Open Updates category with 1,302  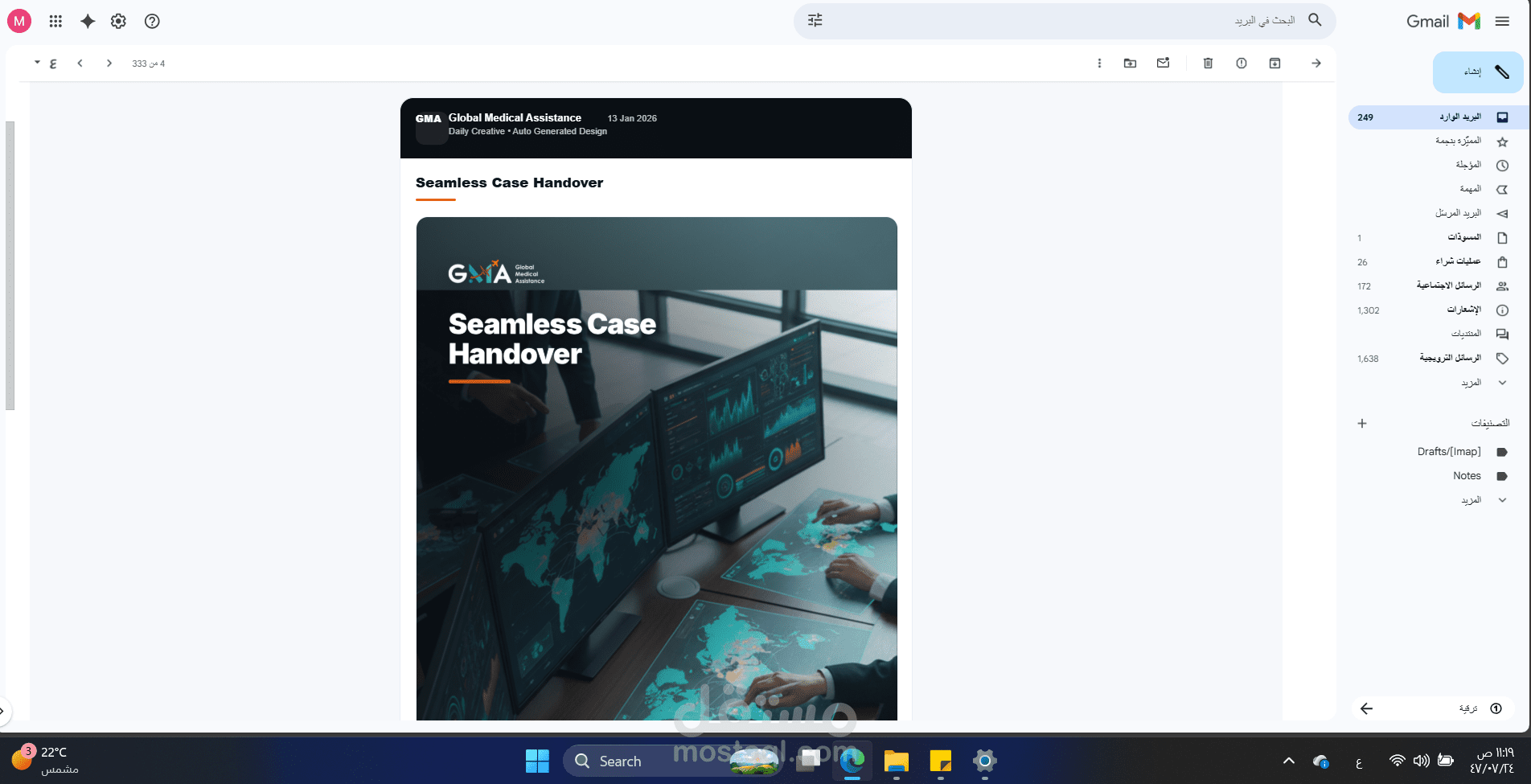1432,310
